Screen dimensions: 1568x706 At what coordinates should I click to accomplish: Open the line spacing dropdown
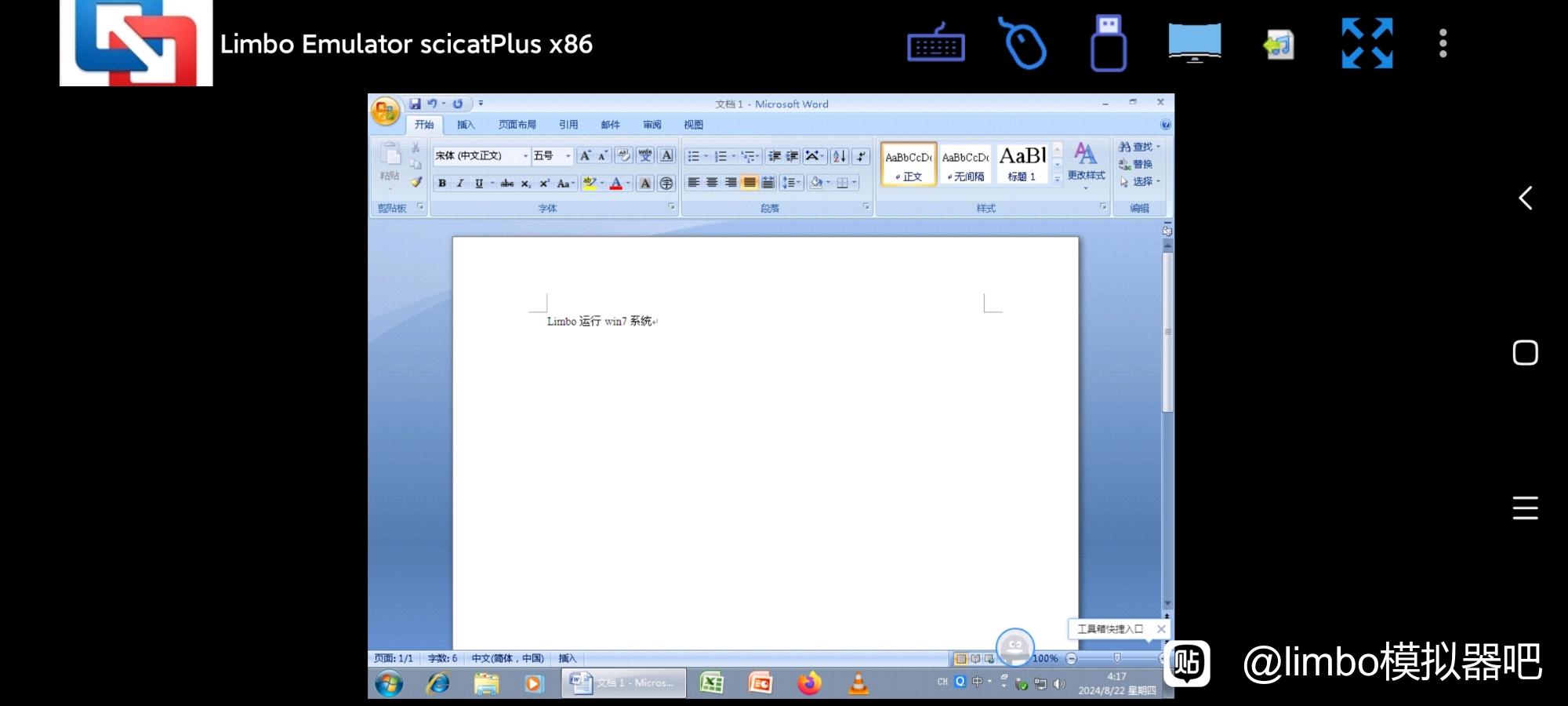792,183
